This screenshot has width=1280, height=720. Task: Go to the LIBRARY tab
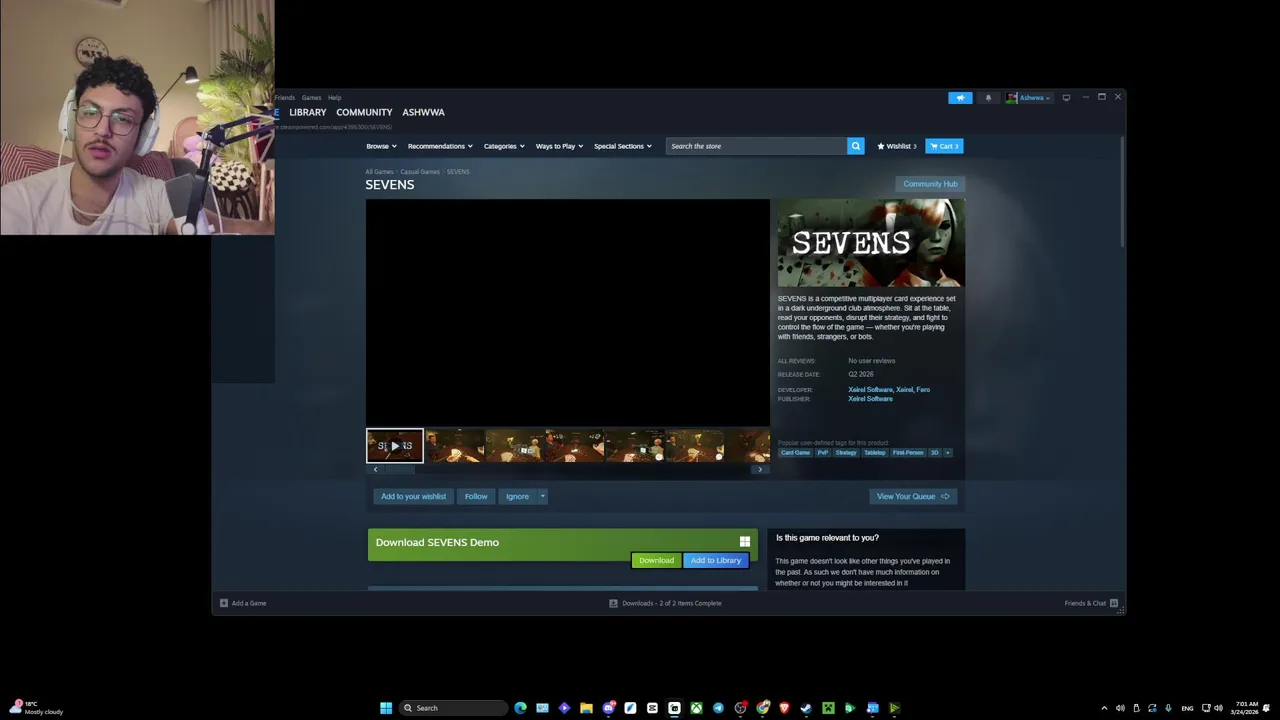tap(308, 112)
